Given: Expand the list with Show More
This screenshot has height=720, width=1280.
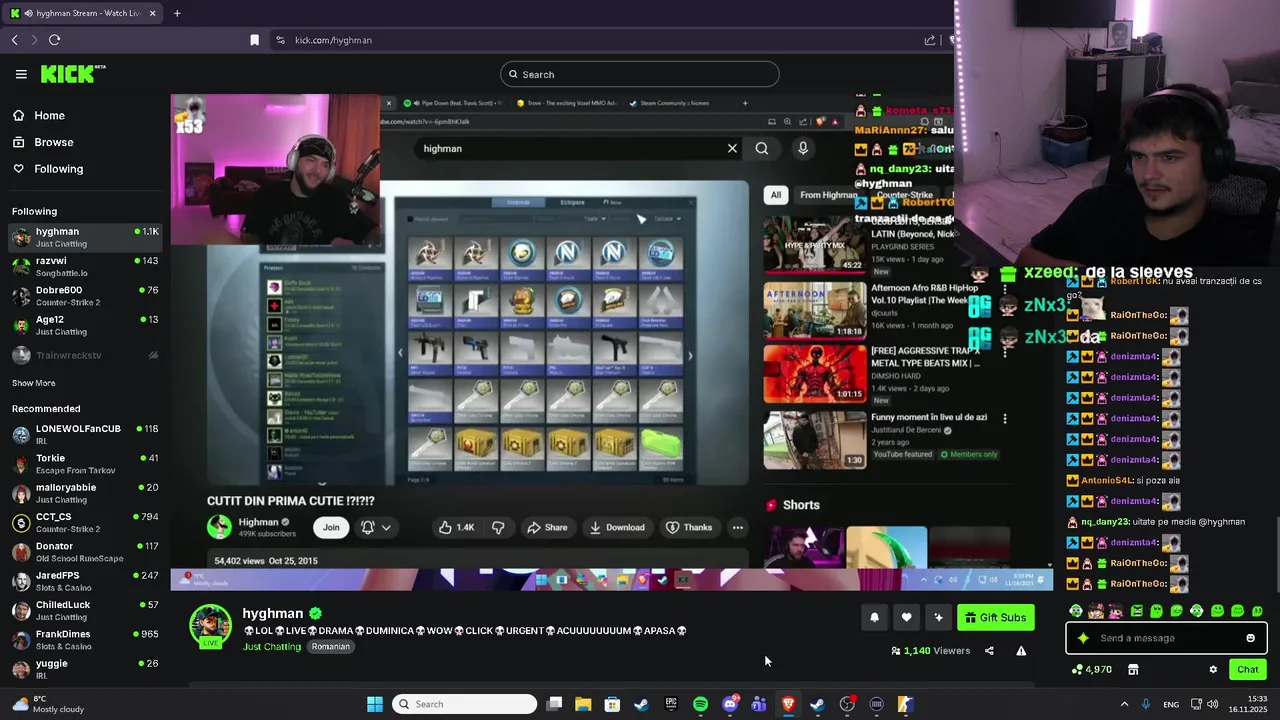Looking at the screenshot, I should (34, 383).
